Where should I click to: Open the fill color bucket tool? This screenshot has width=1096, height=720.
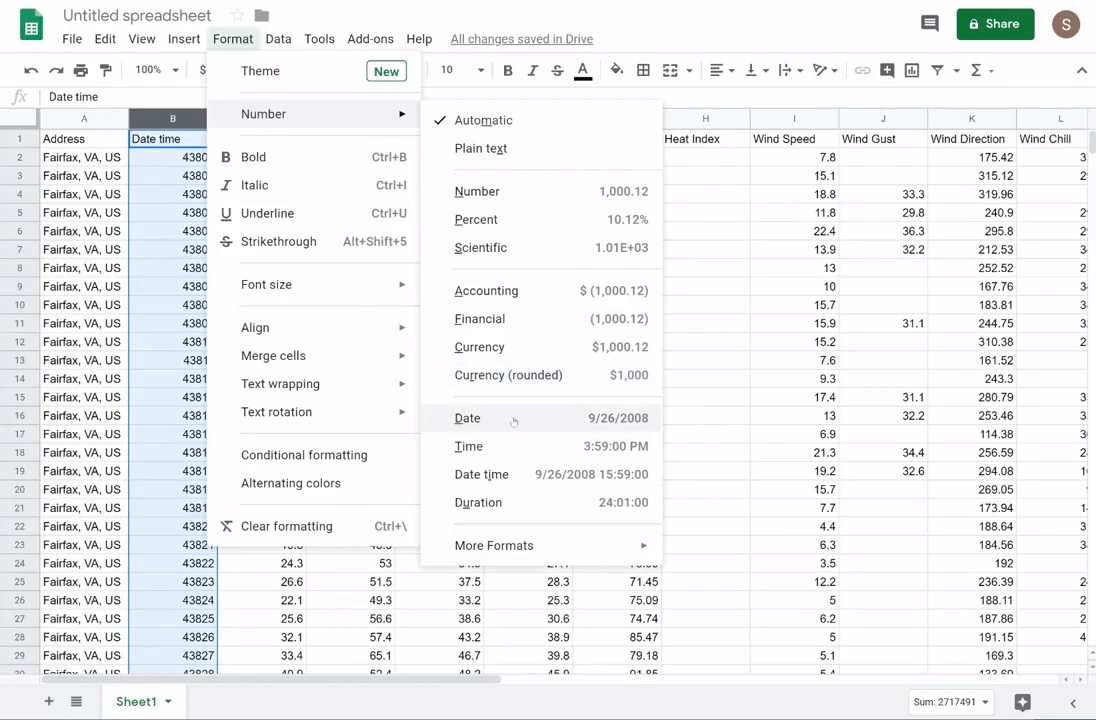(x=616, y=70)
